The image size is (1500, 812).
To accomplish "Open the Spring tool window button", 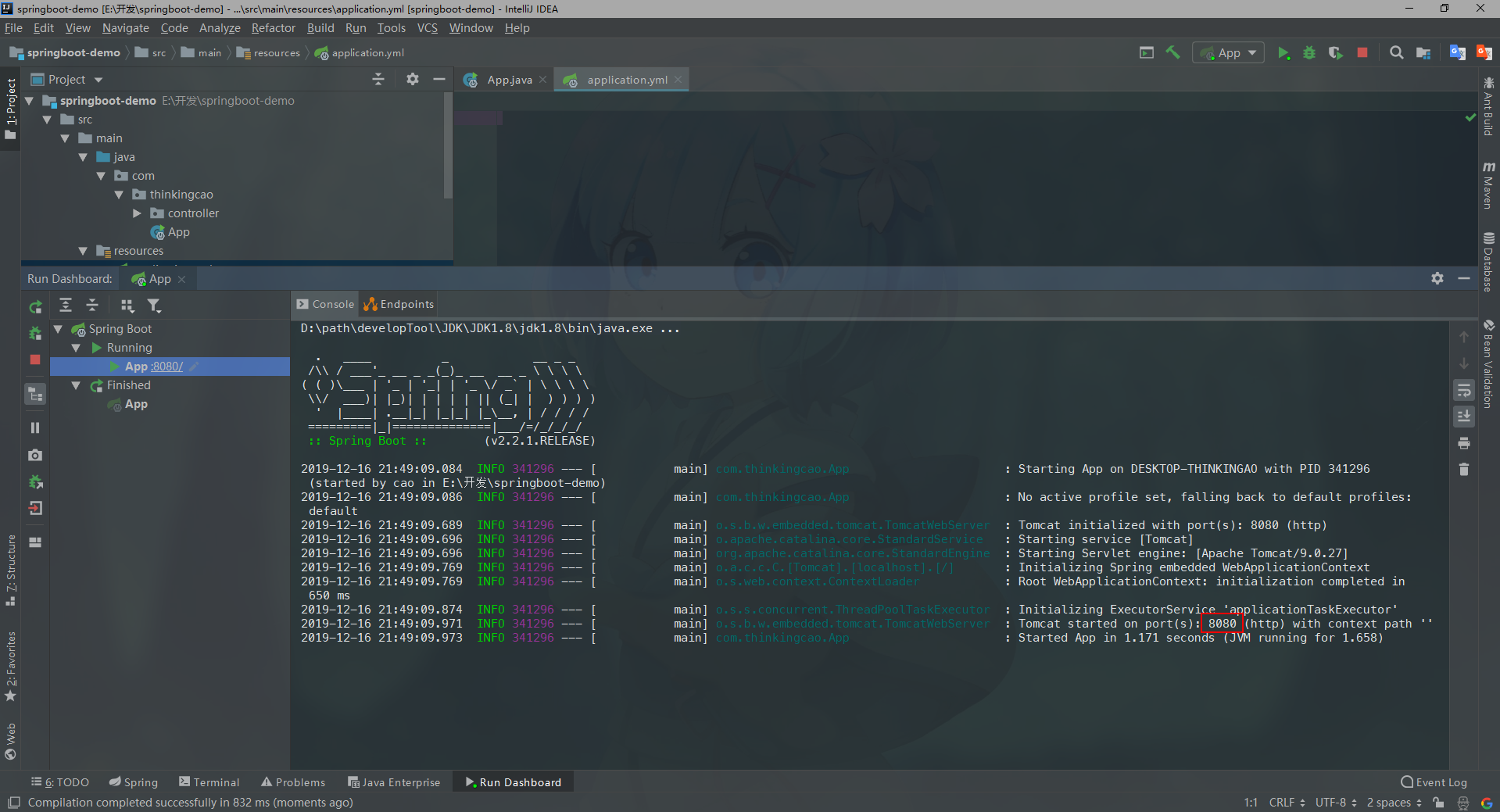I will [x=133, y=782].
